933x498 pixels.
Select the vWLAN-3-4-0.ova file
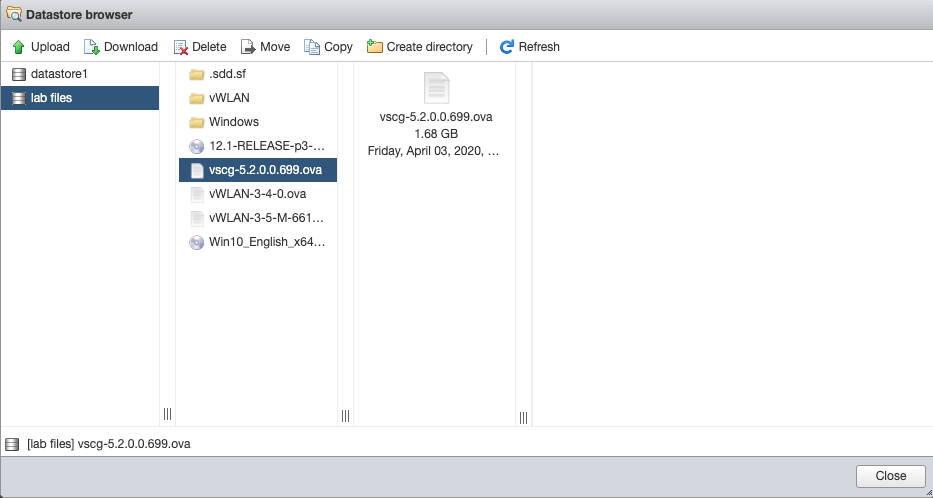tap(257, 194)
